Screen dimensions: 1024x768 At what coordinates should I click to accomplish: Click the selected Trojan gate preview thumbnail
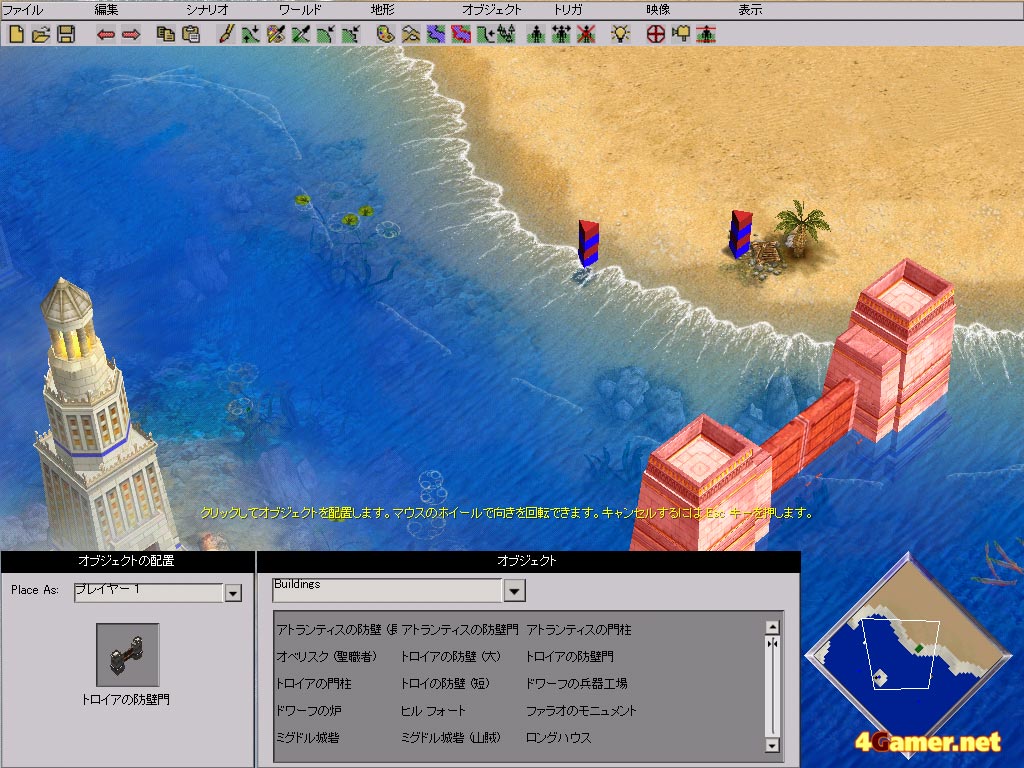point(127,654)
